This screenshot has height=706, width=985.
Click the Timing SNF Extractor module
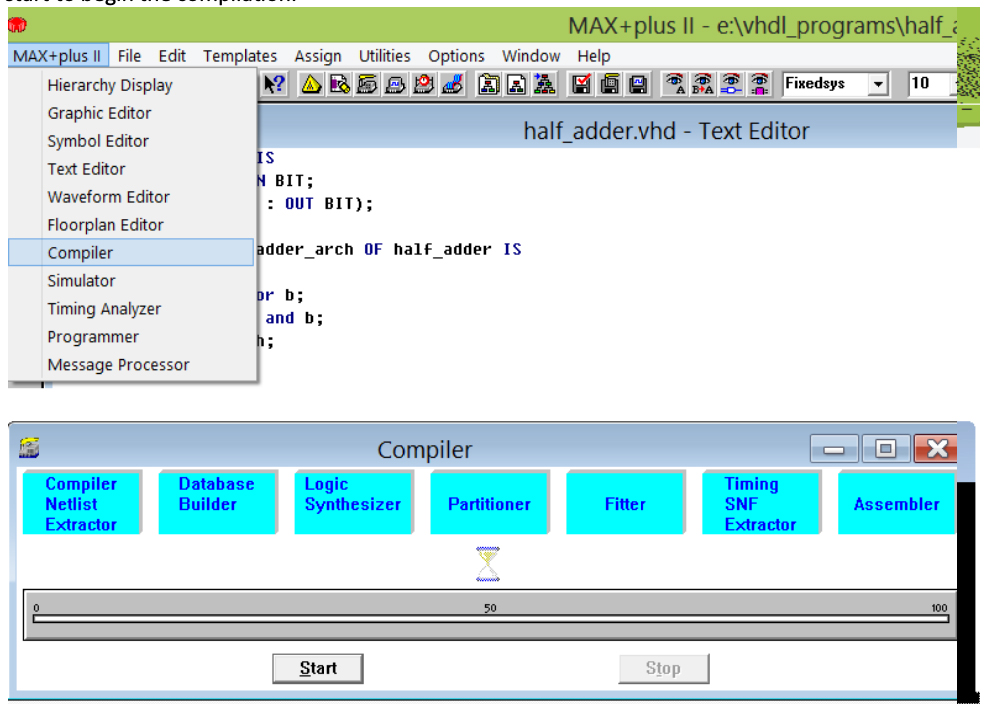tap(761, 503)
